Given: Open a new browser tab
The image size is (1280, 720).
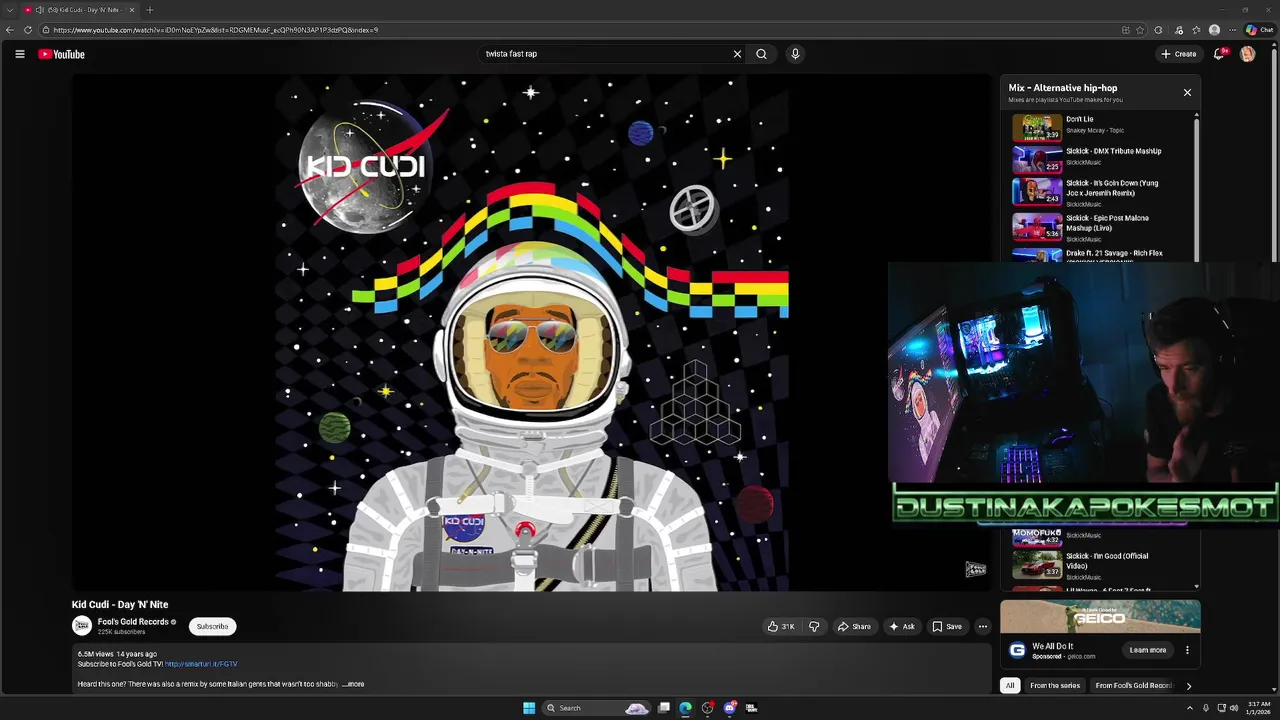Looking at the screenshot, I should pos(149,10).
